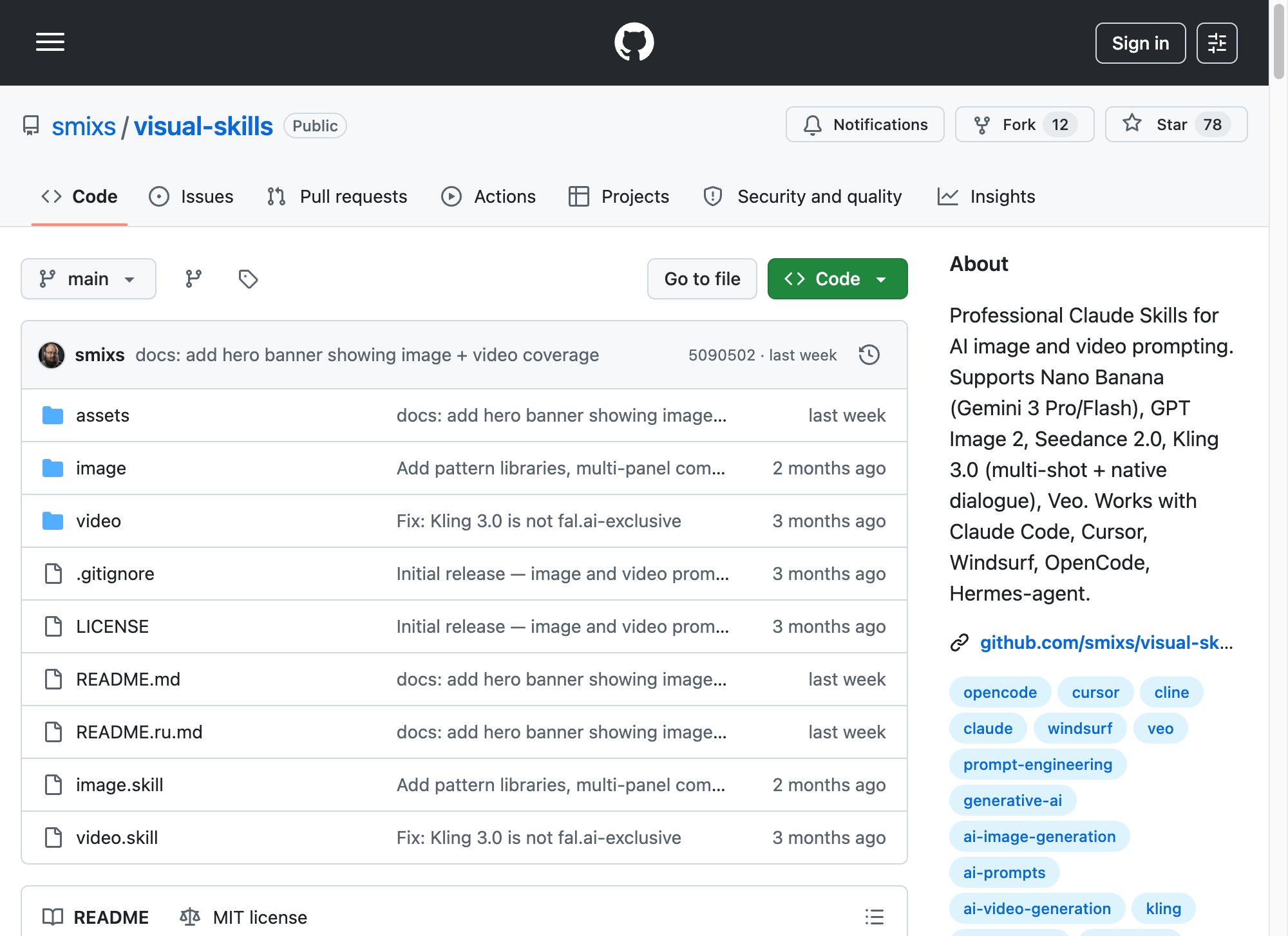
Task: Select the windsurf topic tag
Action: [x=1080, y=728]
